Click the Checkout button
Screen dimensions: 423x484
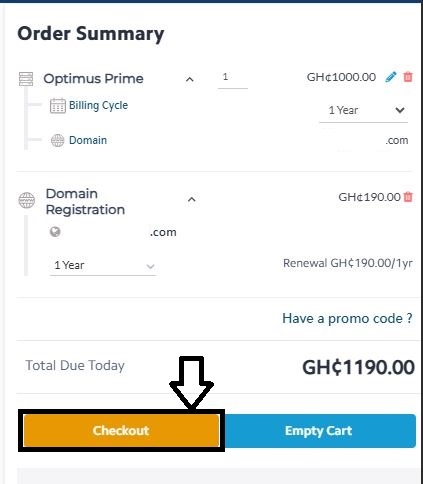click(121, 430)
